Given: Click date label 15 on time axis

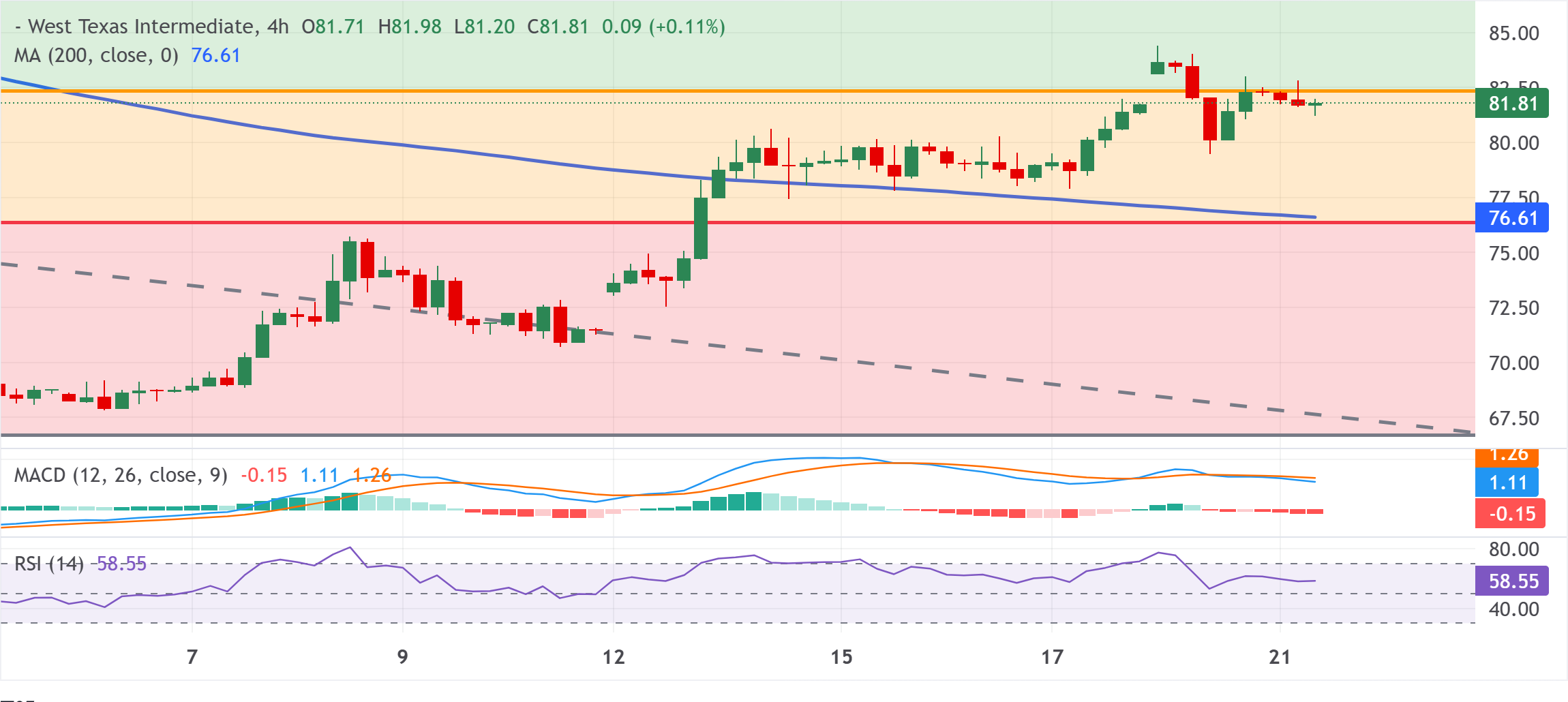Looking at the screenshot, I should pyautogui.click(x=841, y=657).
